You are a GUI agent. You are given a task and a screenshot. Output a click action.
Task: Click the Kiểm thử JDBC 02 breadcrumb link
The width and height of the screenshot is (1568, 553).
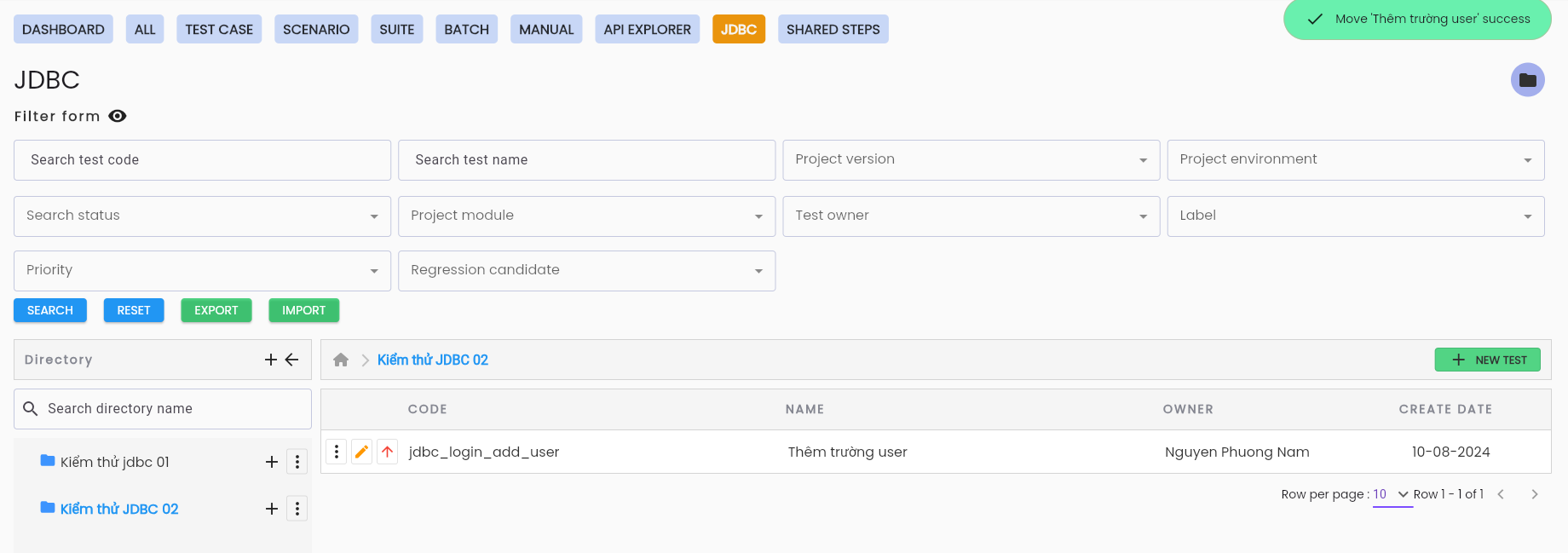tap(433, 360)
